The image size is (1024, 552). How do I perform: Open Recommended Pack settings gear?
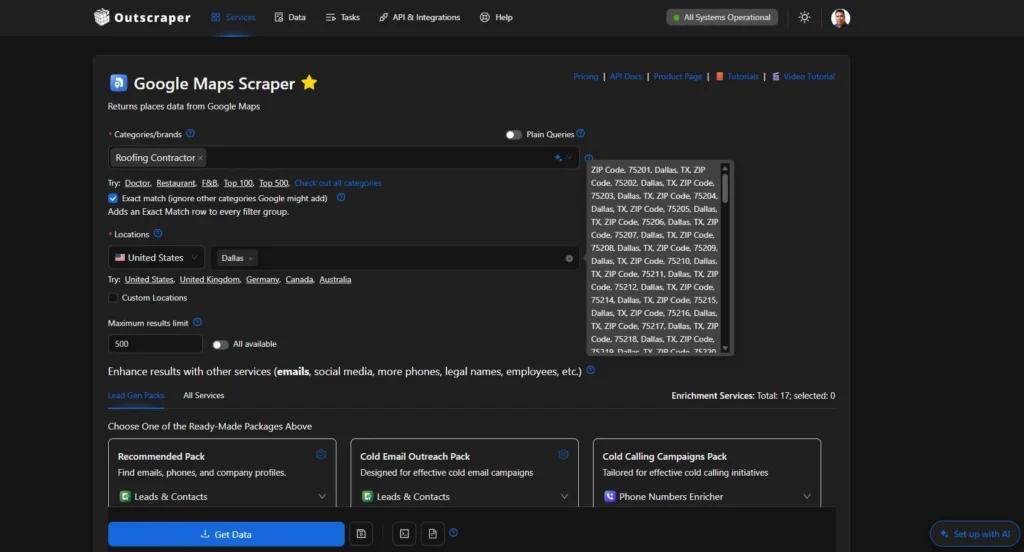(x=321, y=455)
